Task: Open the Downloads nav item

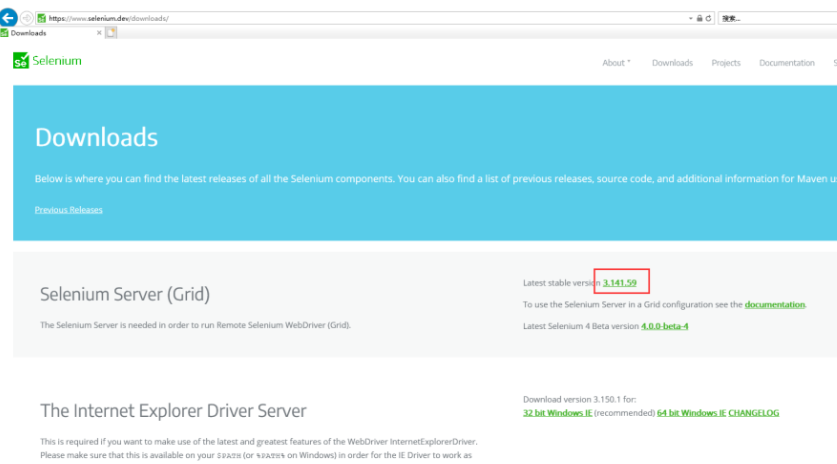Action: pos(672,63)
